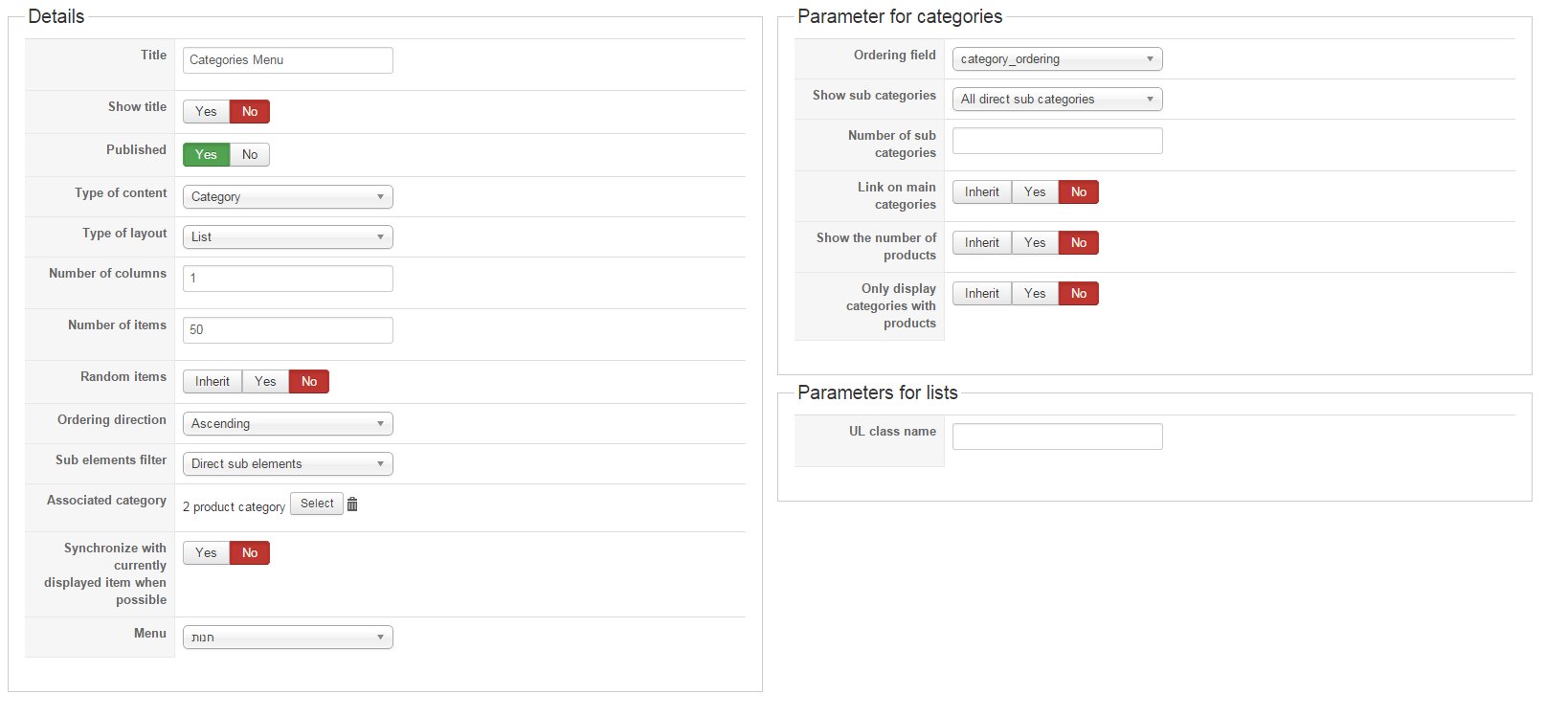Open the Type of layout dropdown
The image size is (1568, 717).
[287, 237]
